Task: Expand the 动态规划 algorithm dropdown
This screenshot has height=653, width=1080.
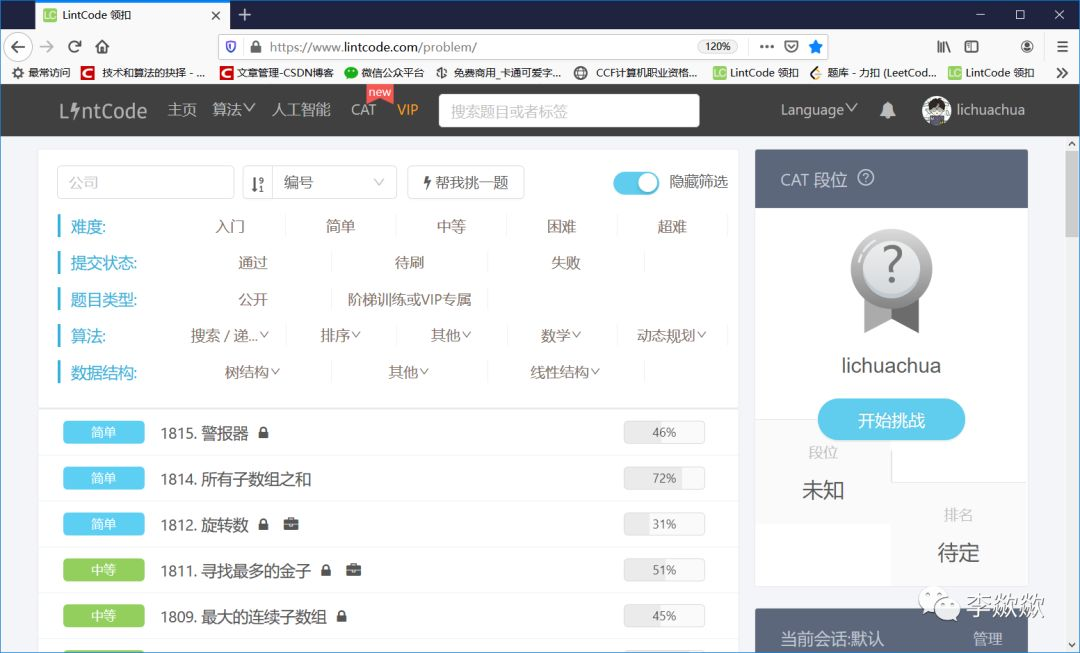Action: tap(671, 335)
